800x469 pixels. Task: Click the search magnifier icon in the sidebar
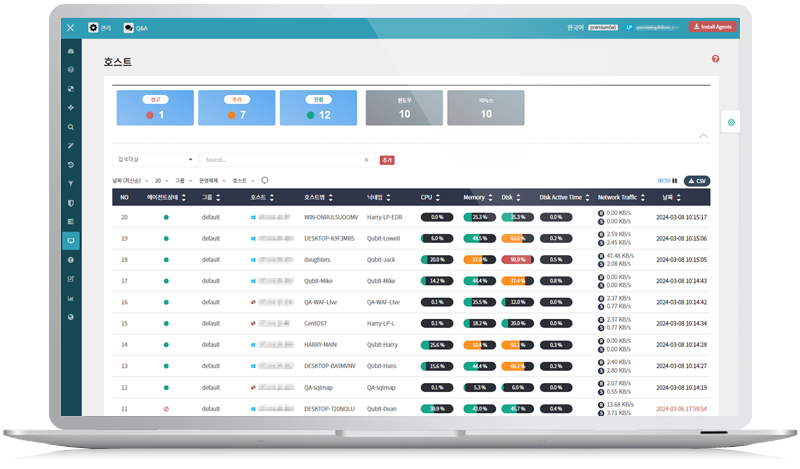71,127
